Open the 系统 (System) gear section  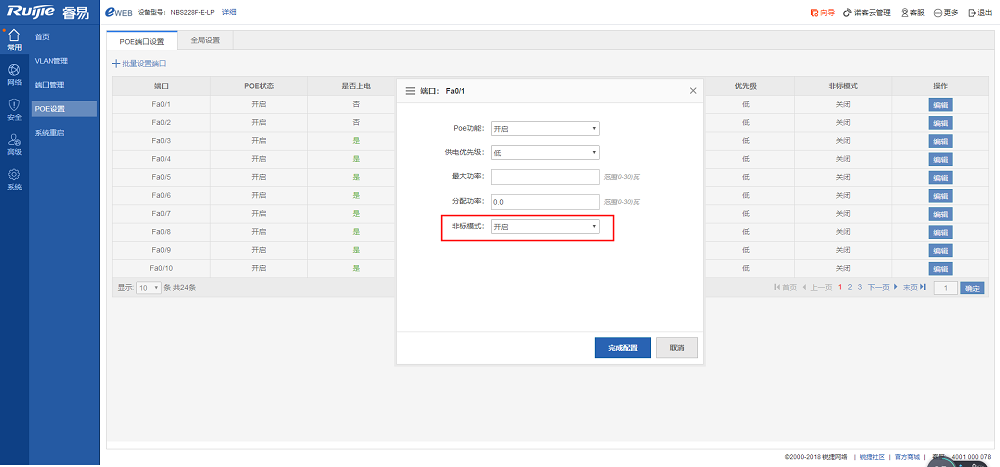click(14, 179)
